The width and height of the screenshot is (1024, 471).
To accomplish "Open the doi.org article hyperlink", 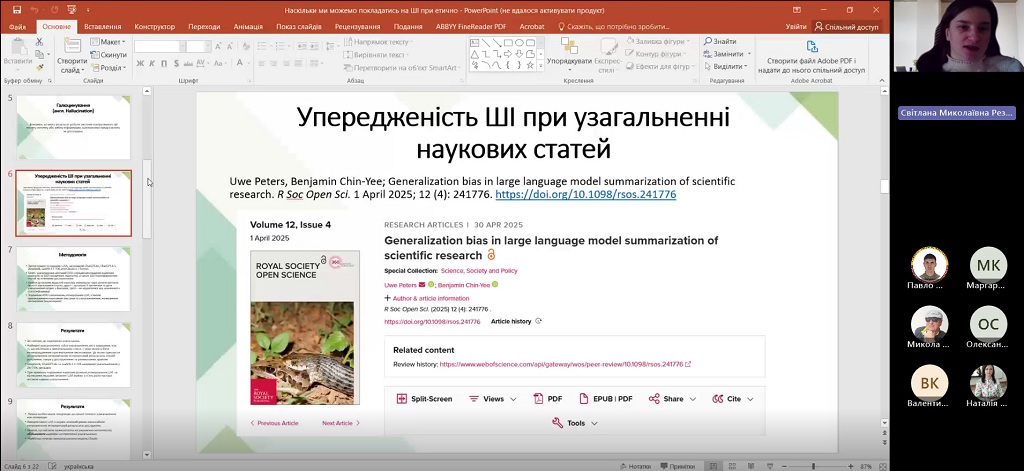I will coord(585,194).
